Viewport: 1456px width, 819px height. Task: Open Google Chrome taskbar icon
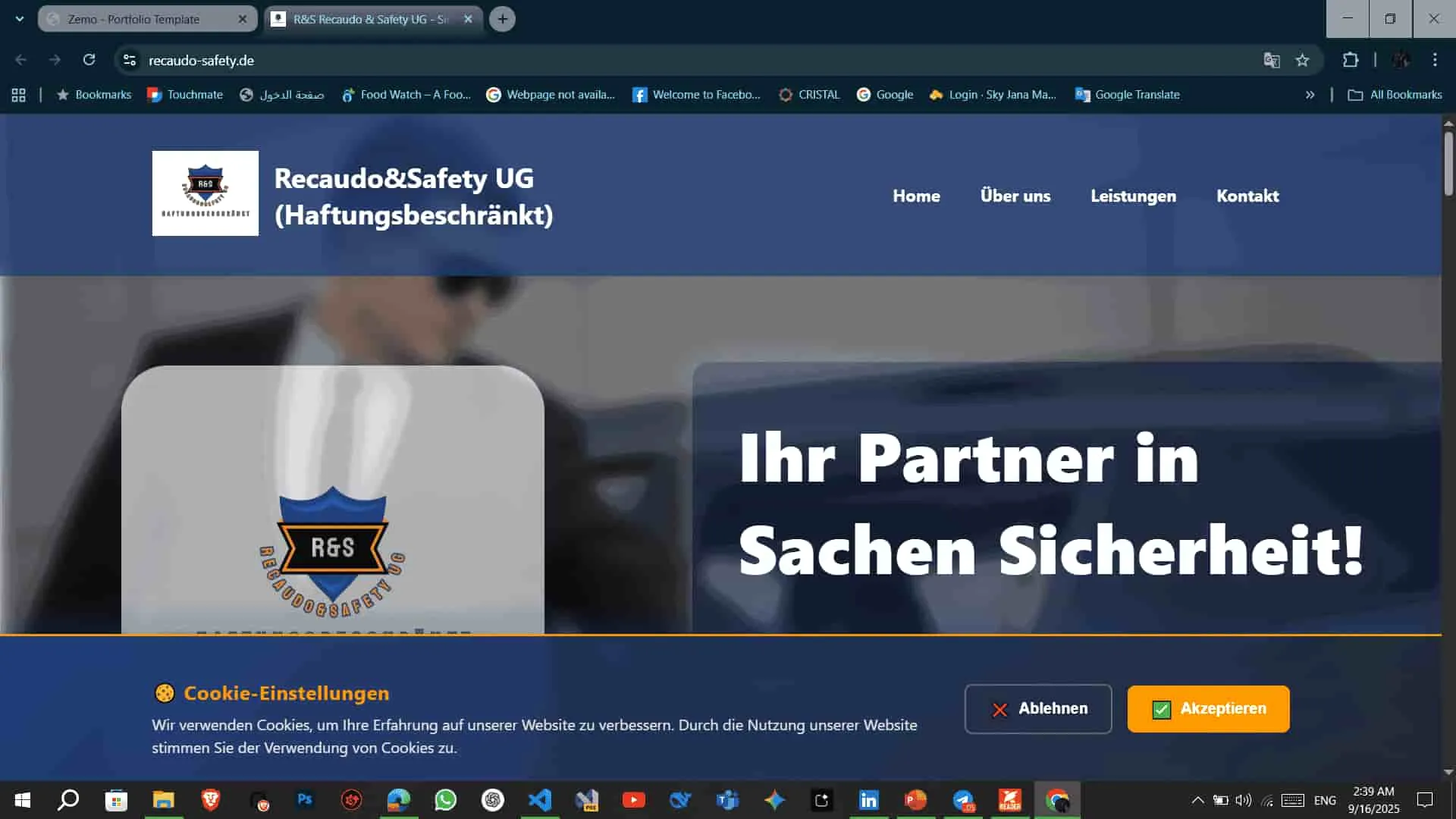point(1057,800)
